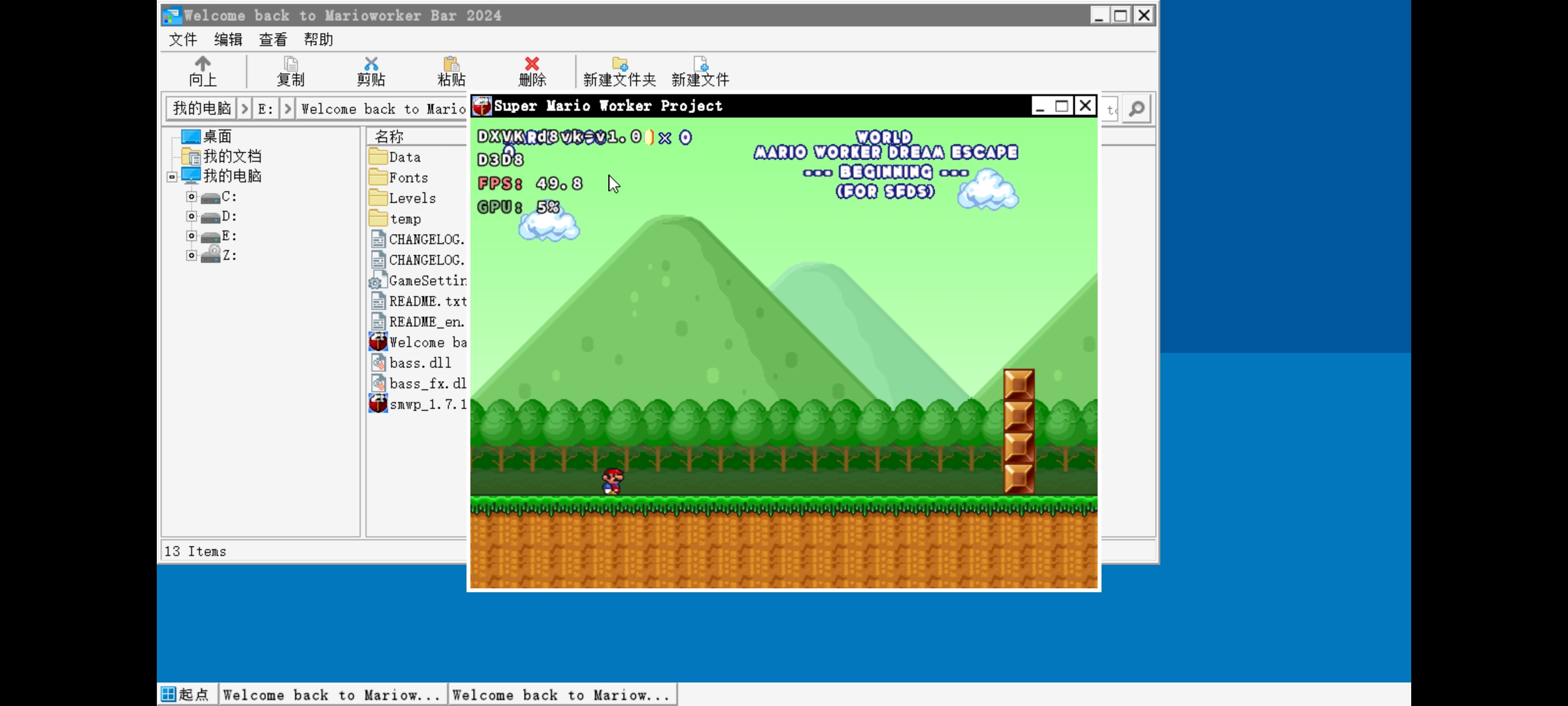
Task: Click the stacked brown blocks in the game
Action: pyautogui.click(x=1019, y=431)
